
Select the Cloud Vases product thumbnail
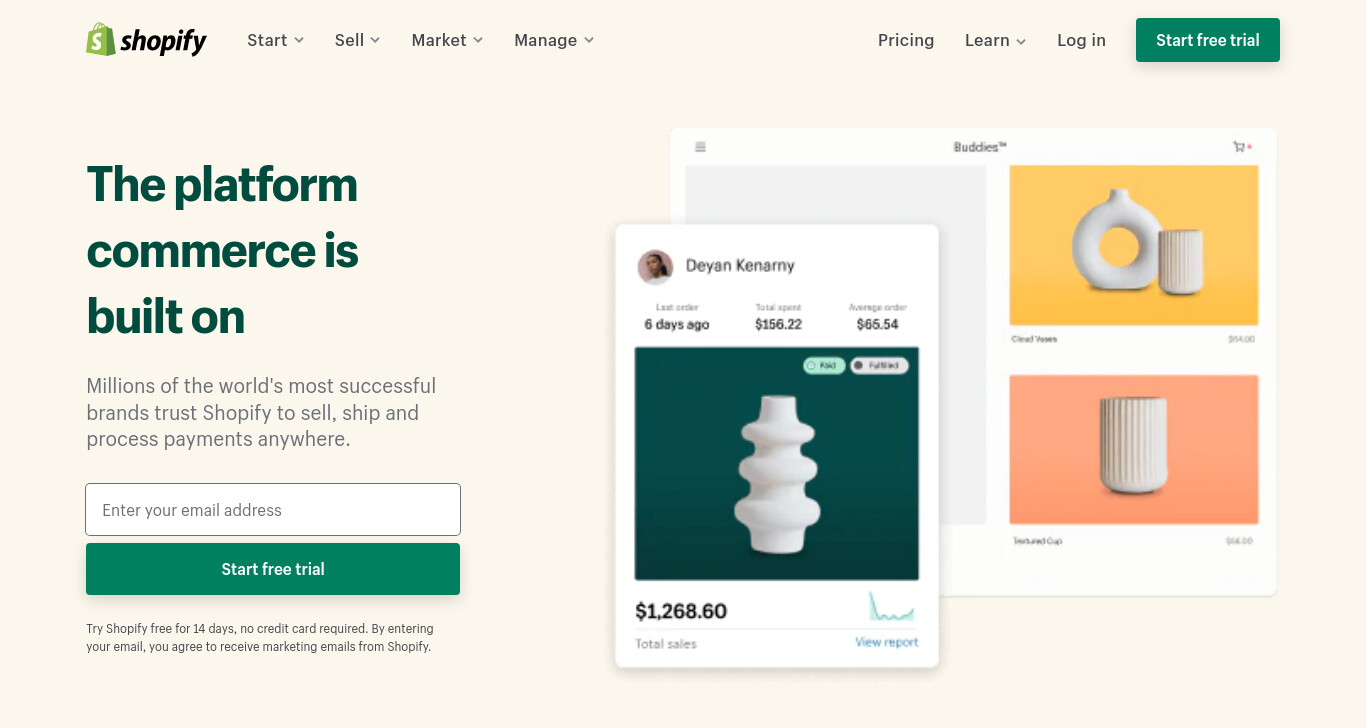coord(1134,245)
